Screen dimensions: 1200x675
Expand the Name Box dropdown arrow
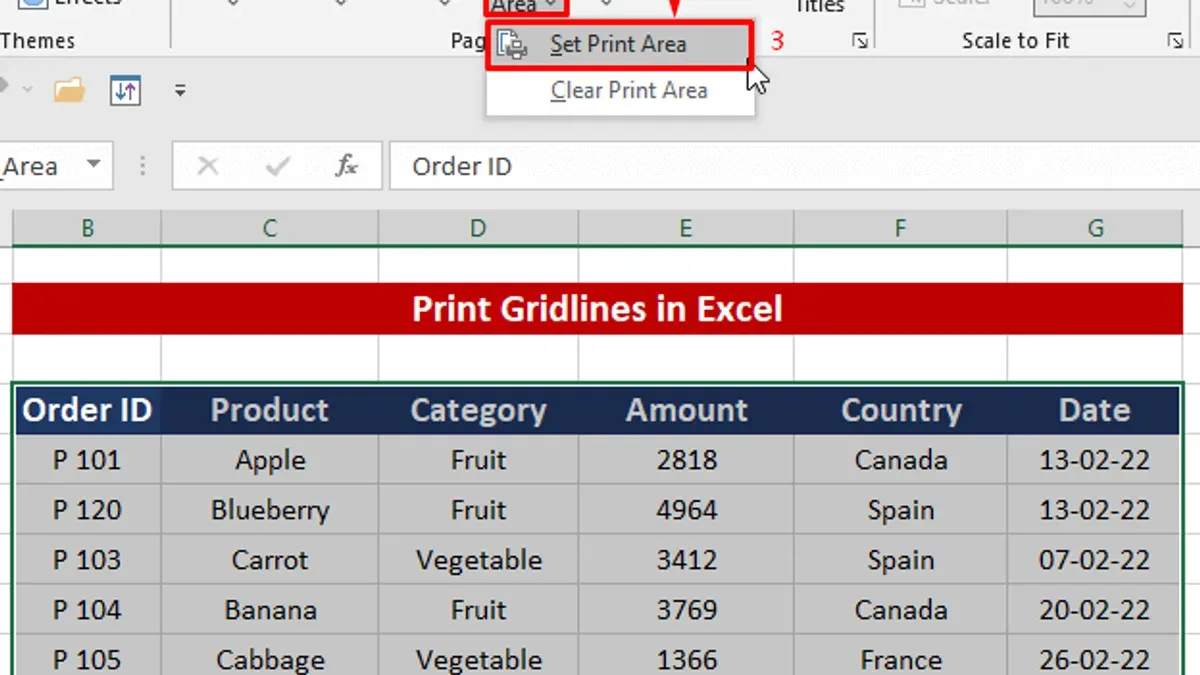(x=94, y=164)
